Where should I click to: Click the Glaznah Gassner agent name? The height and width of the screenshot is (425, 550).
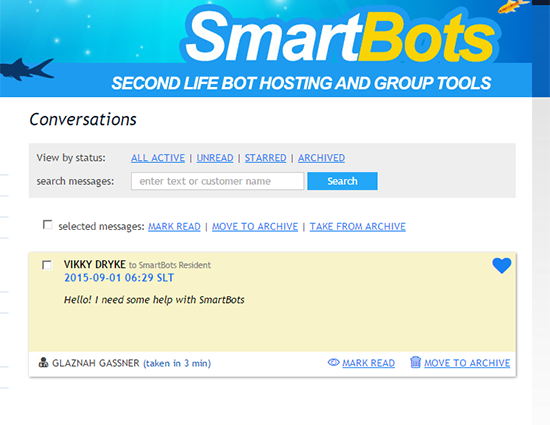[x=96, y=363]
